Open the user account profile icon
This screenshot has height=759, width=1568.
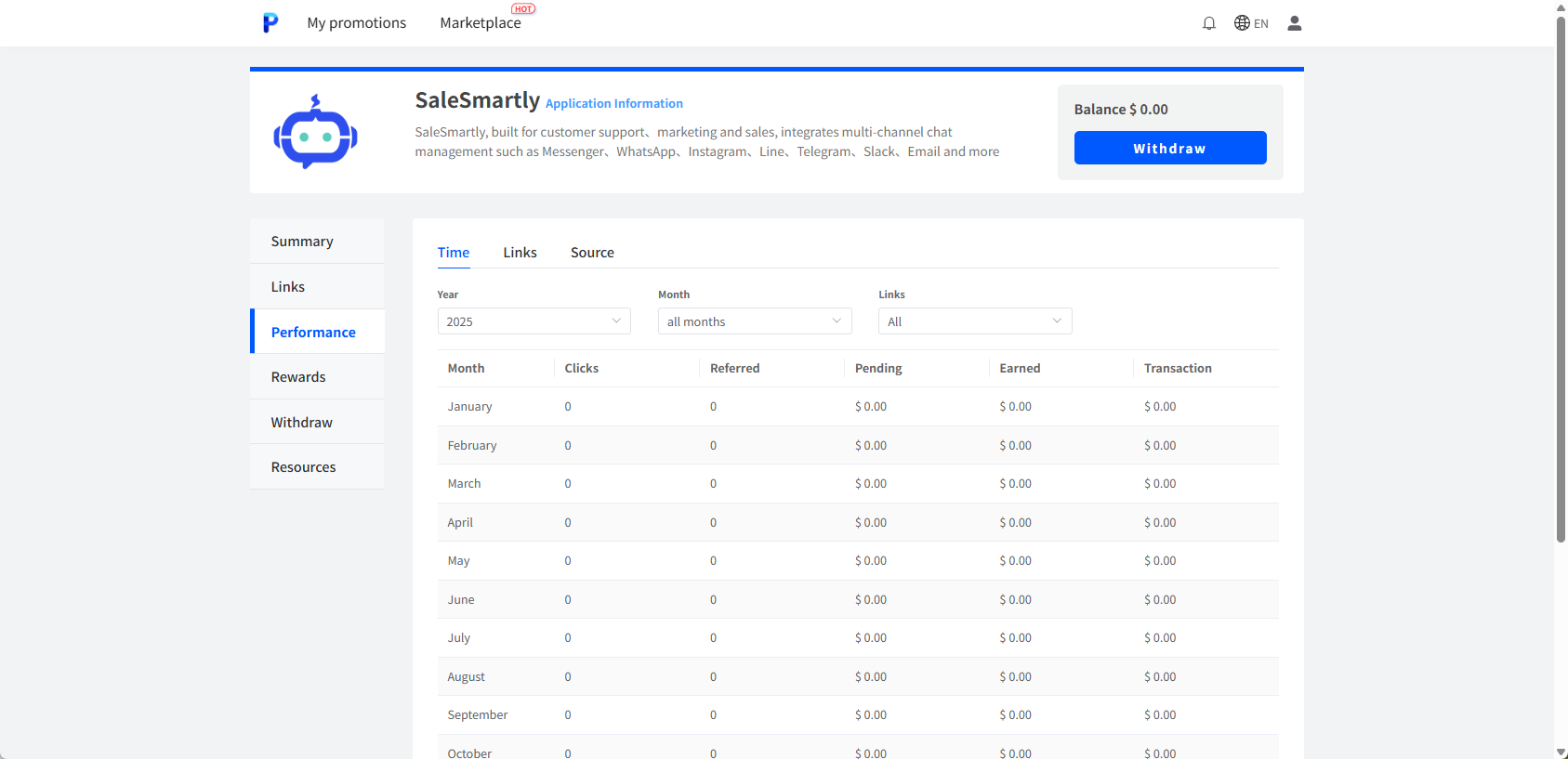1294,23
